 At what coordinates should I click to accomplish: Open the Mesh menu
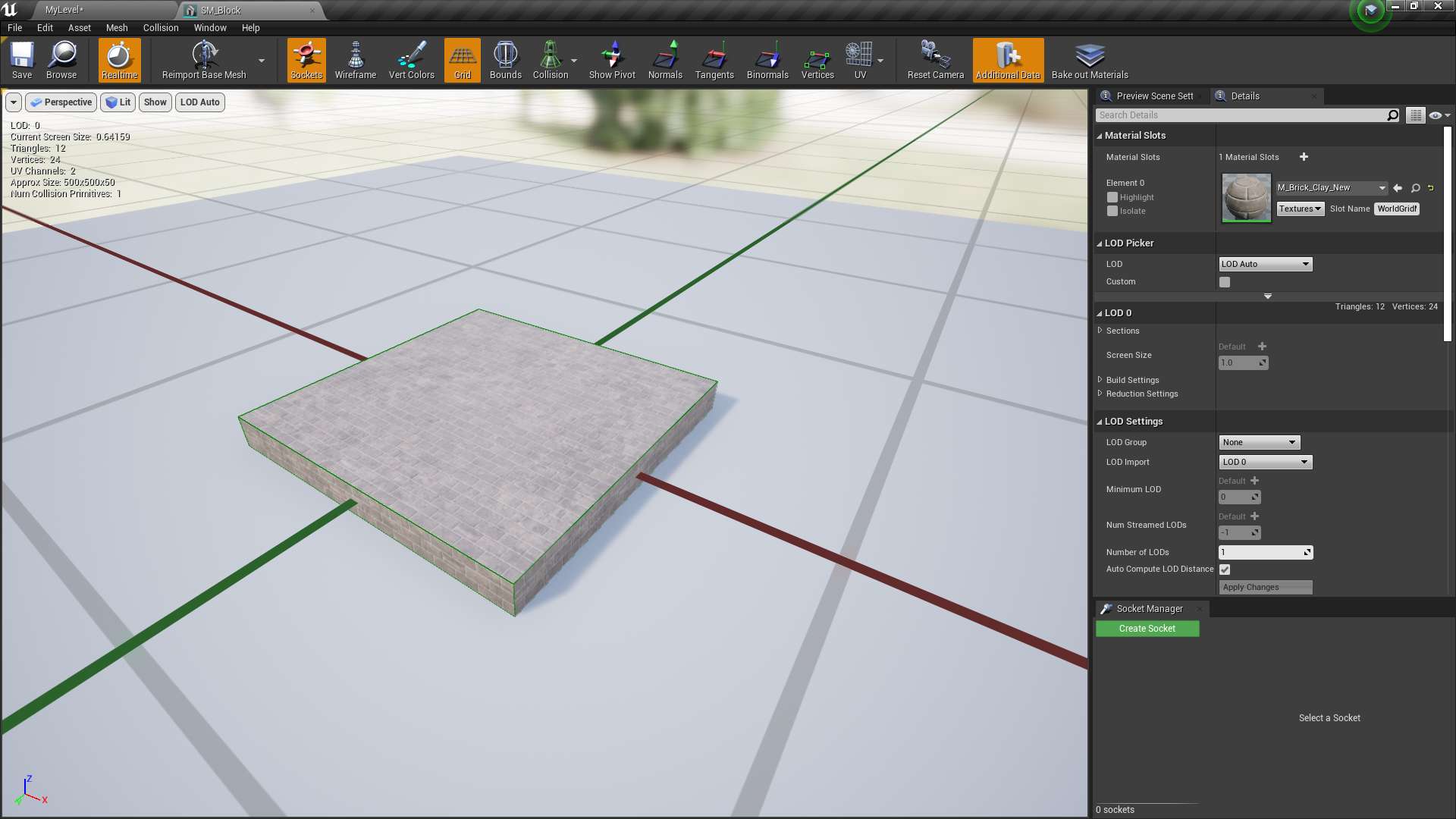[x=117, y=27]
